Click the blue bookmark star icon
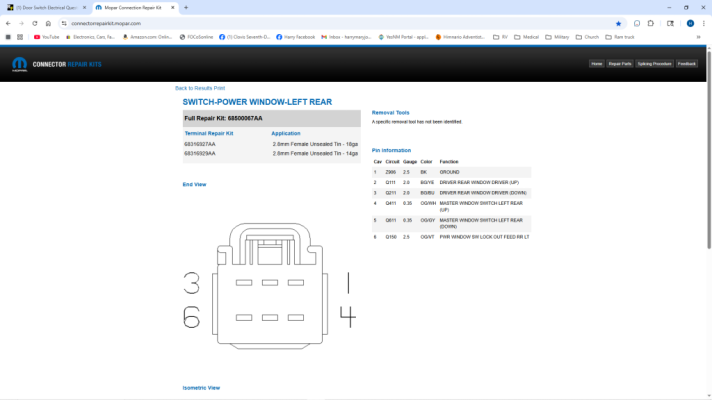Screen dimensions: 712x400 tap(618, 24)
